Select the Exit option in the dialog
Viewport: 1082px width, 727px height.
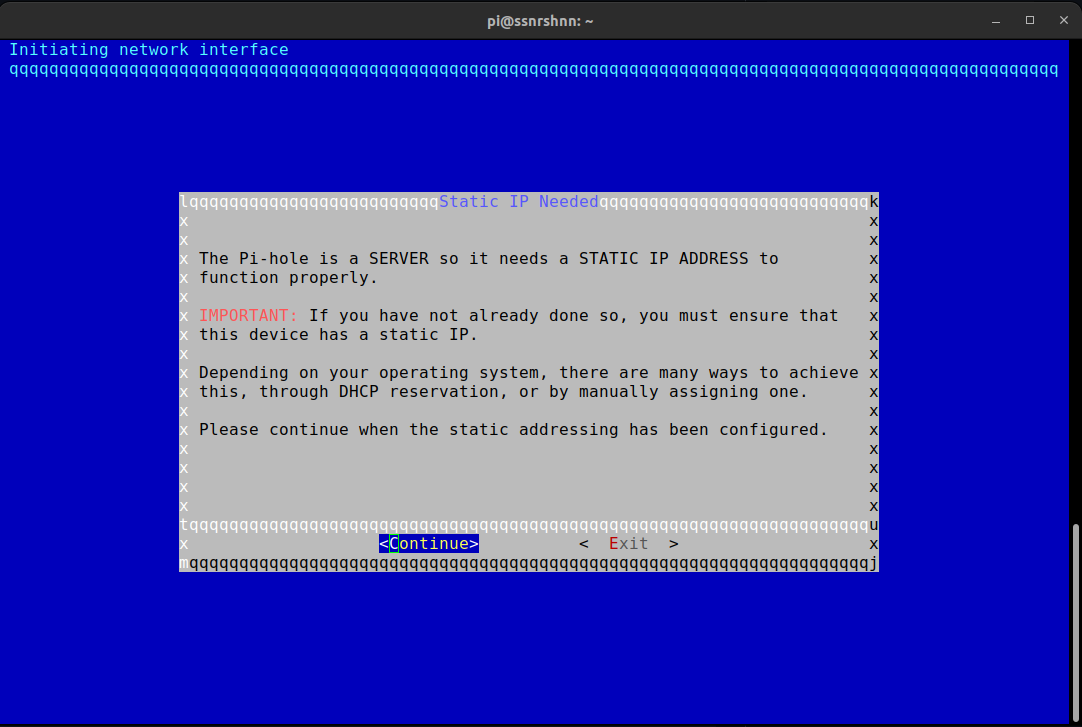coord(628,544)
